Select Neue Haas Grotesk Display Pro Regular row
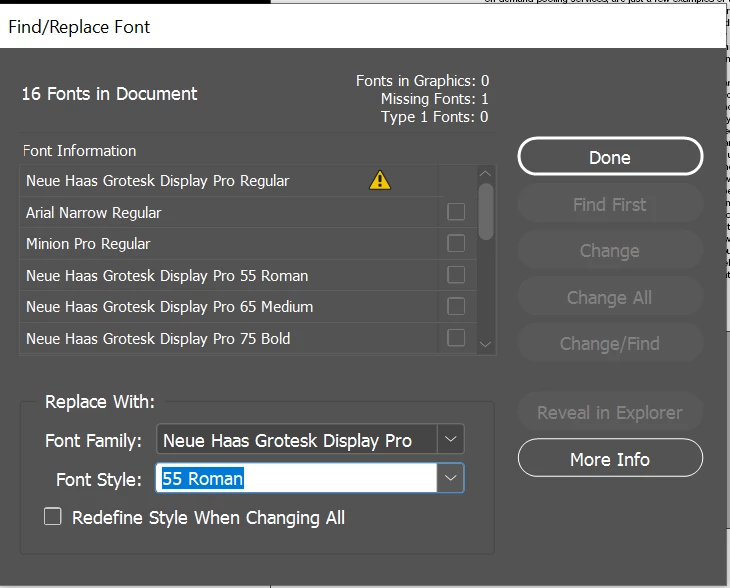Image resolution: width=730 pixels, height=588 pixels. [x=248, y=181]
